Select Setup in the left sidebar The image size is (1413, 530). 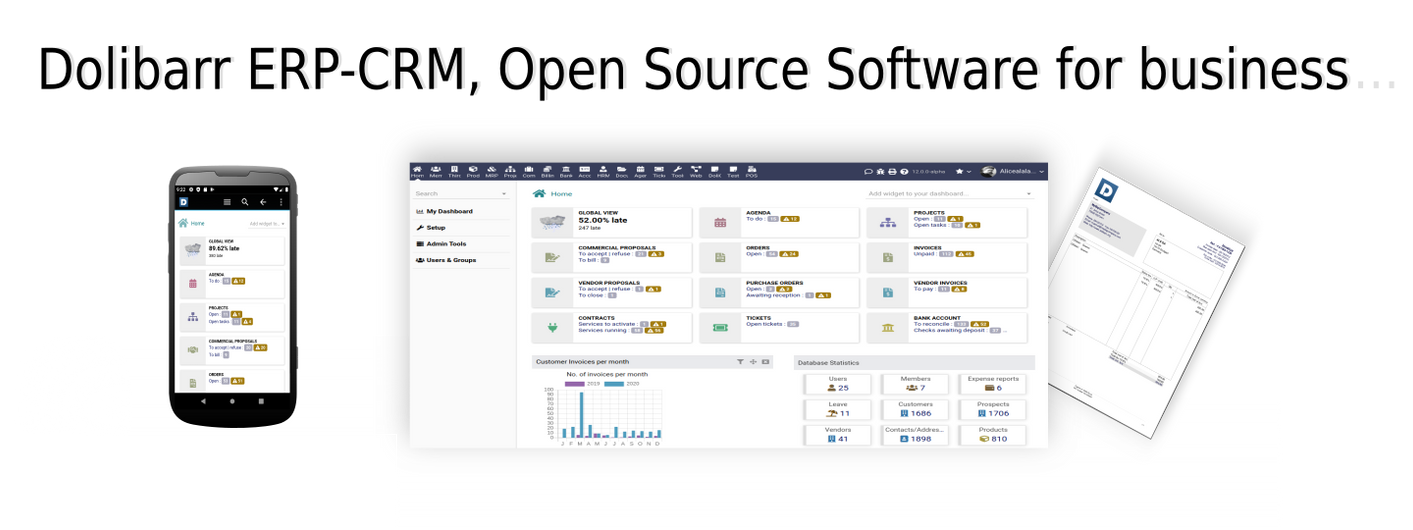(436, 228)
